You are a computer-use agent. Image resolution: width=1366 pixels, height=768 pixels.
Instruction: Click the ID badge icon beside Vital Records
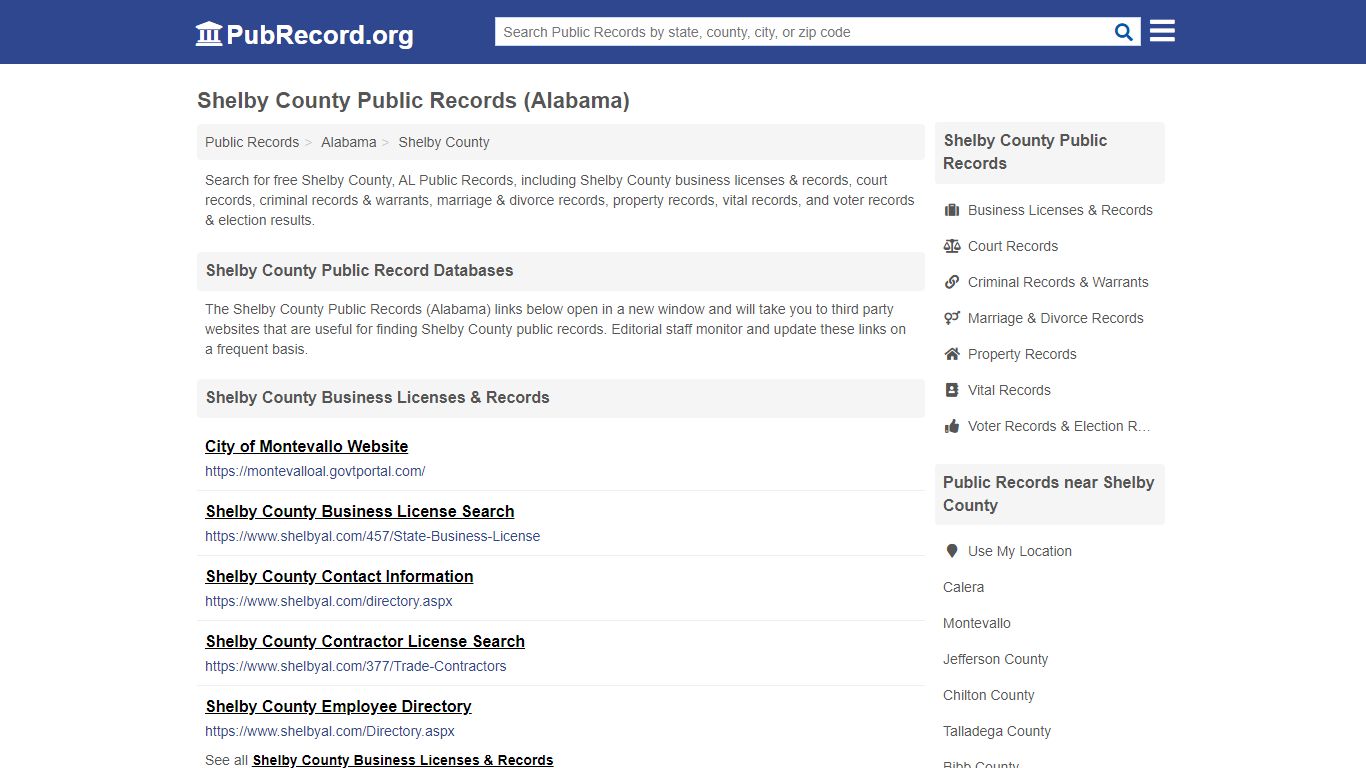[x=952, y=390]
